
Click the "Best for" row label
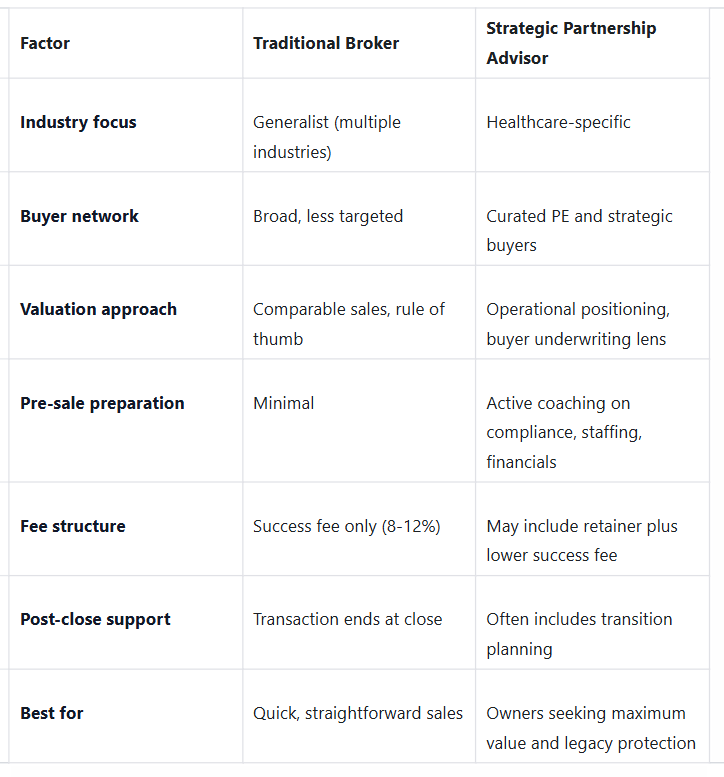52,713
